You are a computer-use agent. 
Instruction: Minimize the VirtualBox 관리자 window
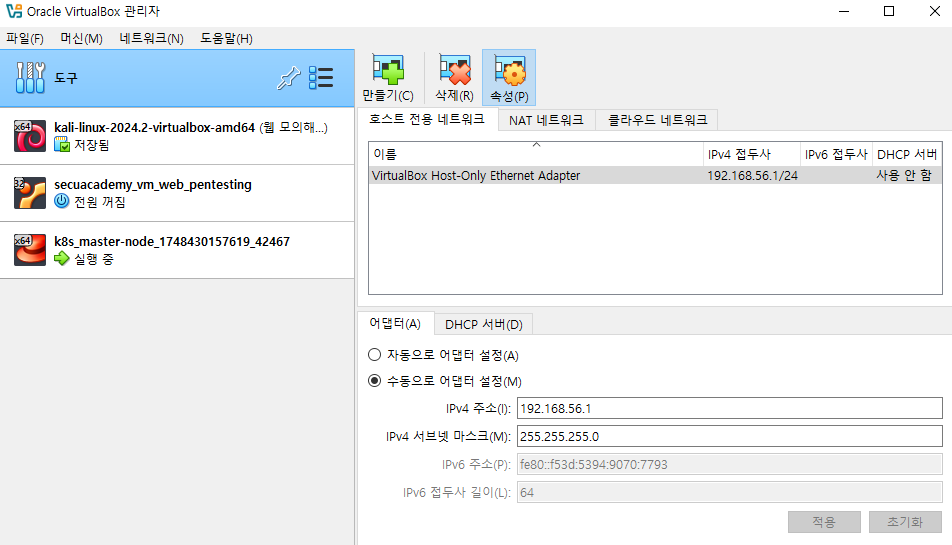(x=844, y=12)
